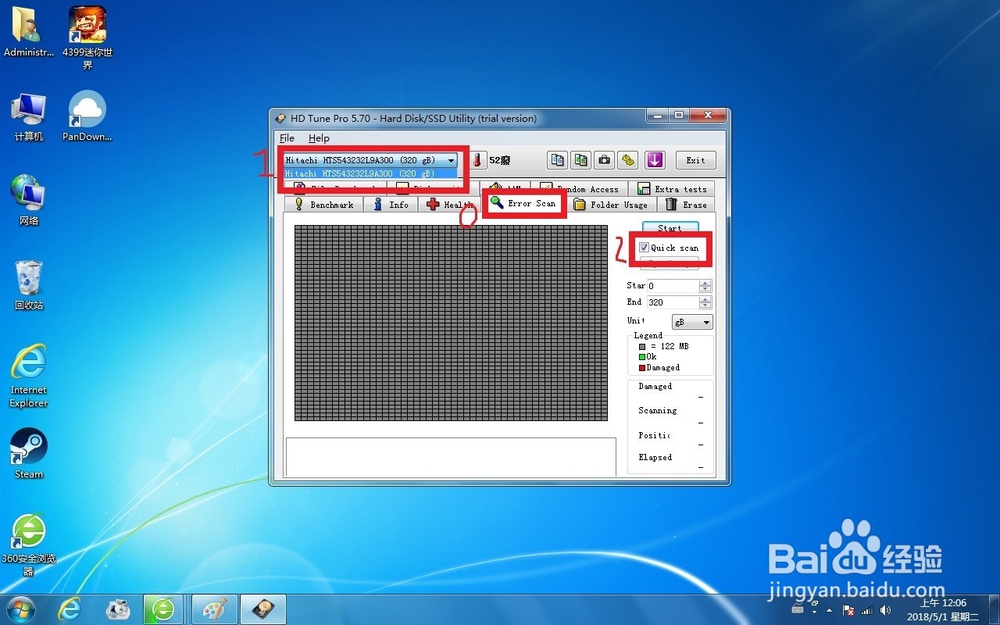Click the media player taskbar icon
Screen dimensions: 1000x625
117,610
